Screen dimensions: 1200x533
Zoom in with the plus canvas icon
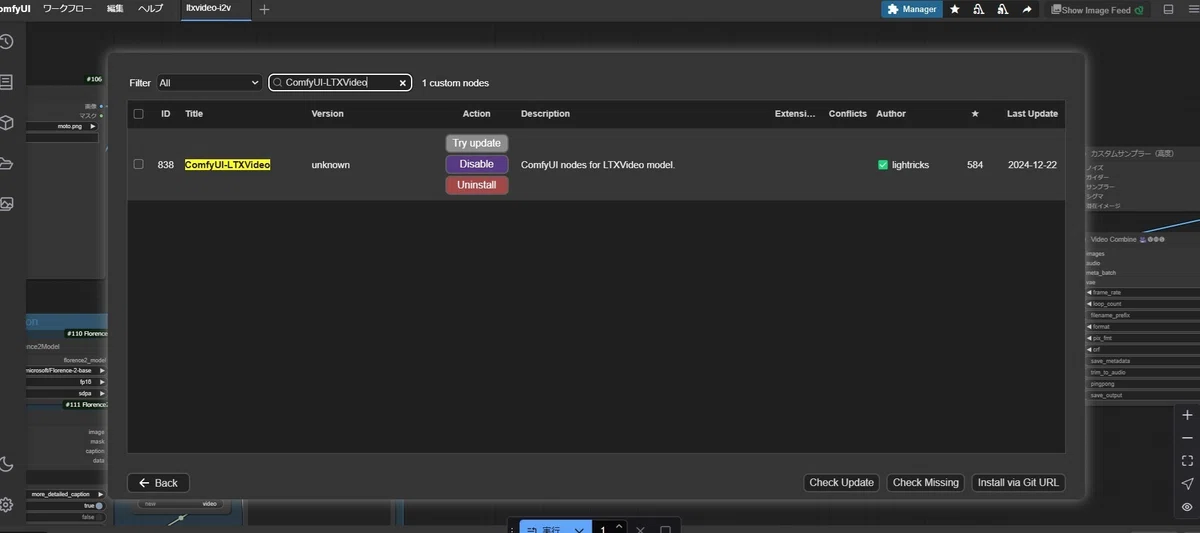coord(1187,415)
